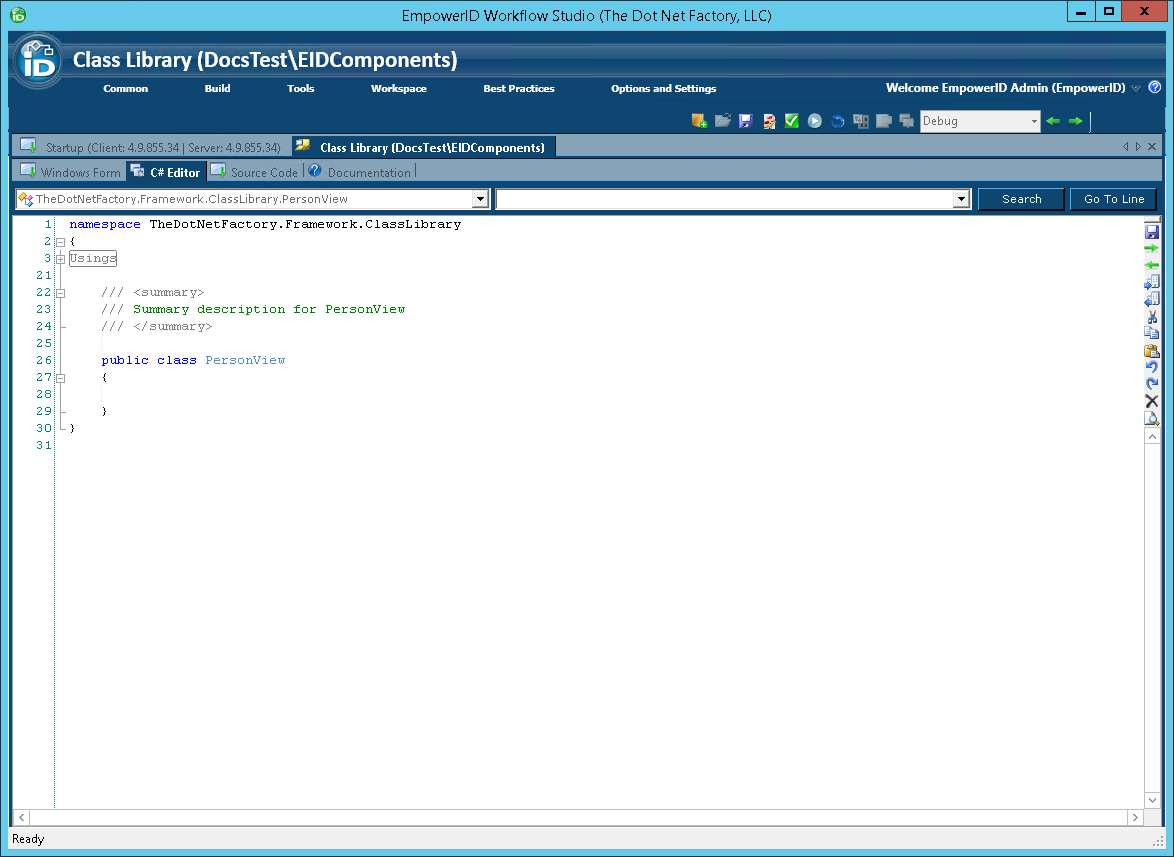Expand the collapsed Usings region

coord(60,259)
